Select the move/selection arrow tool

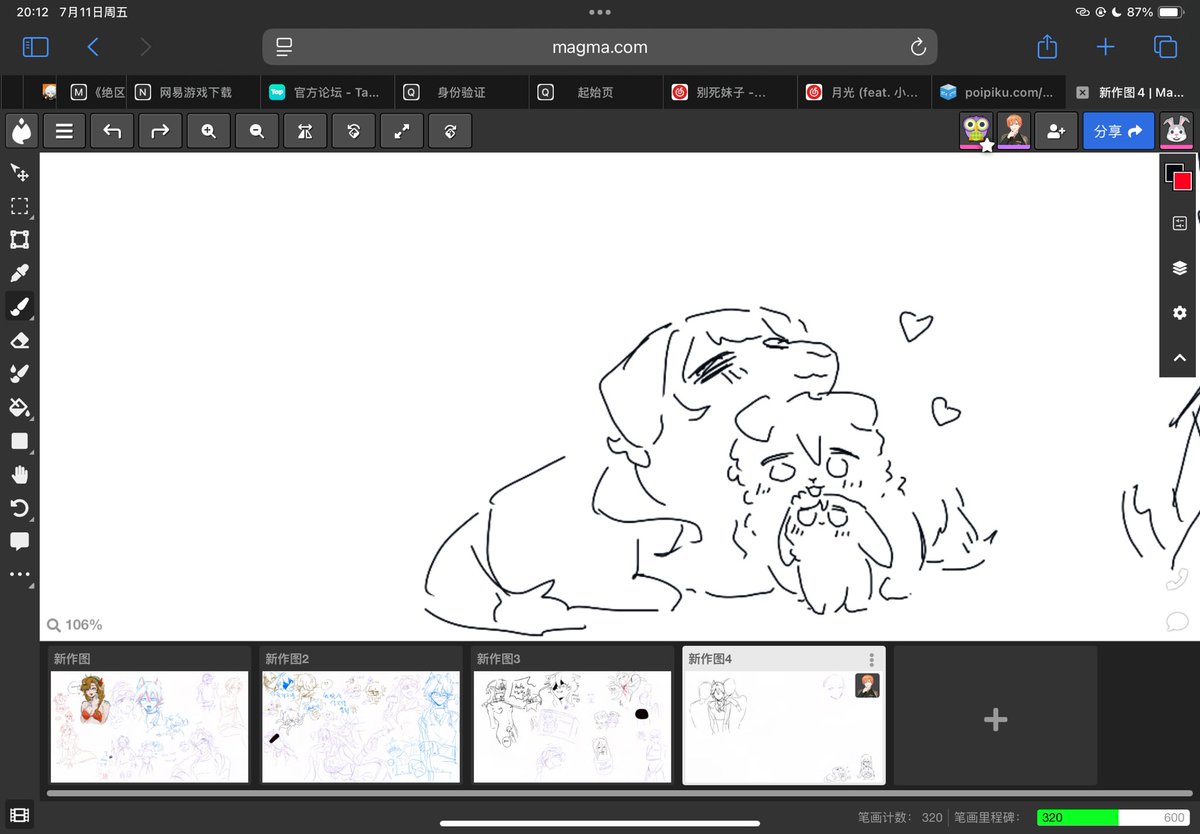[19, 172]
